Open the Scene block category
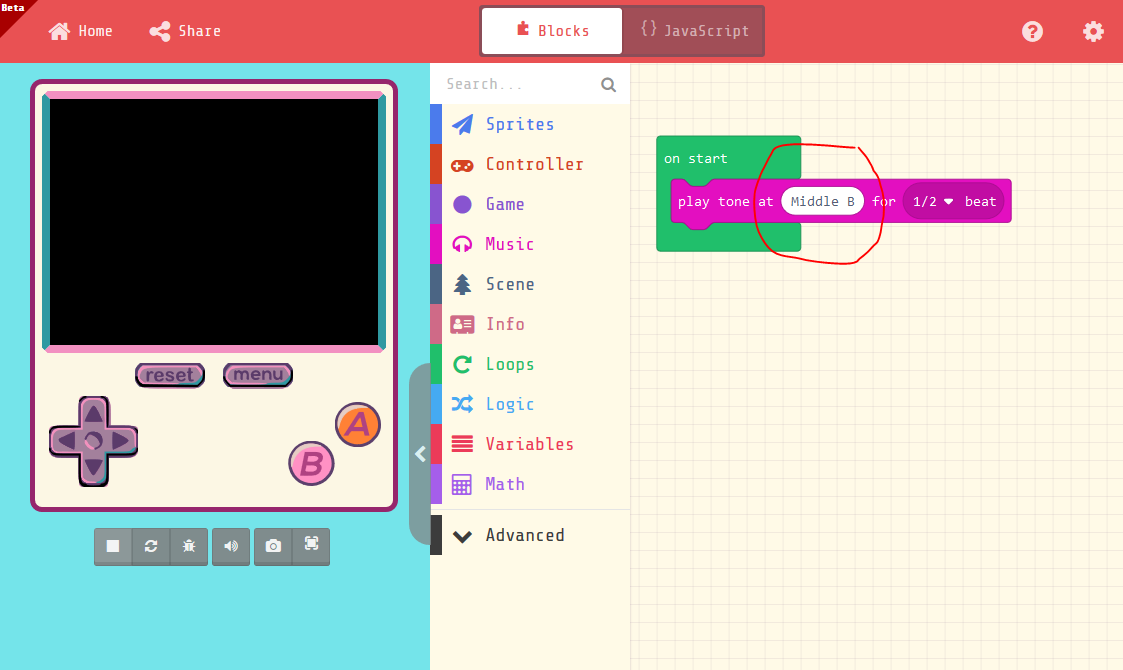Screen dimensions: 1123x670 (530, 284)
